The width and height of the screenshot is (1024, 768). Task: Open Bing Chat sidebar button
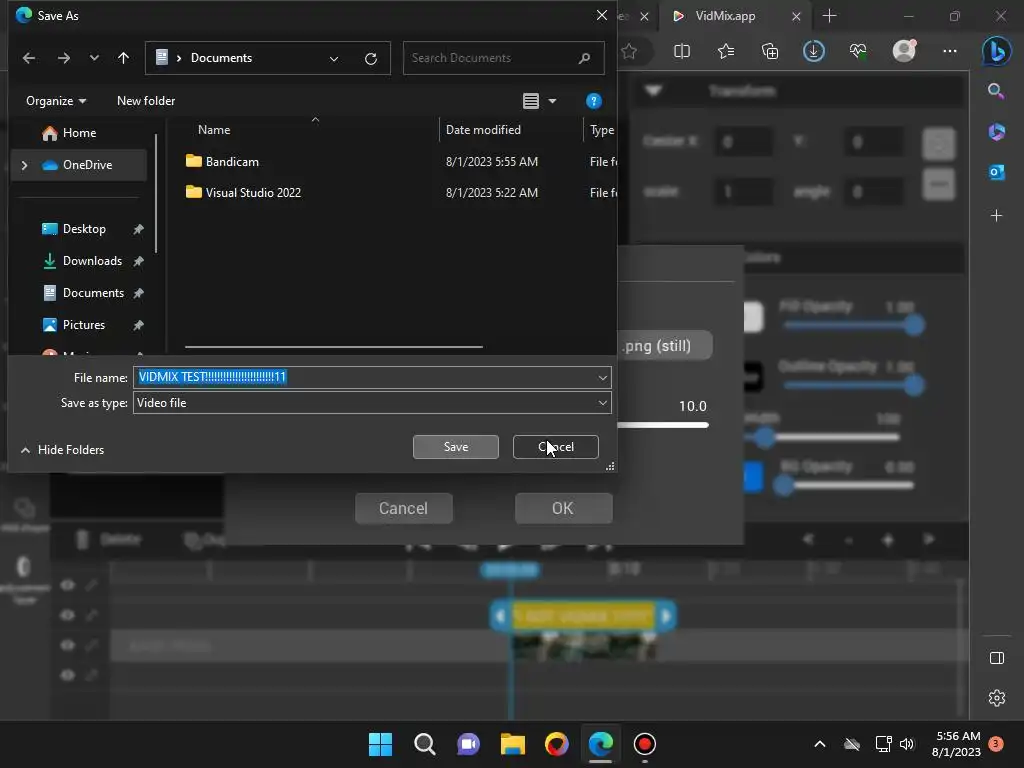[997, 51]
